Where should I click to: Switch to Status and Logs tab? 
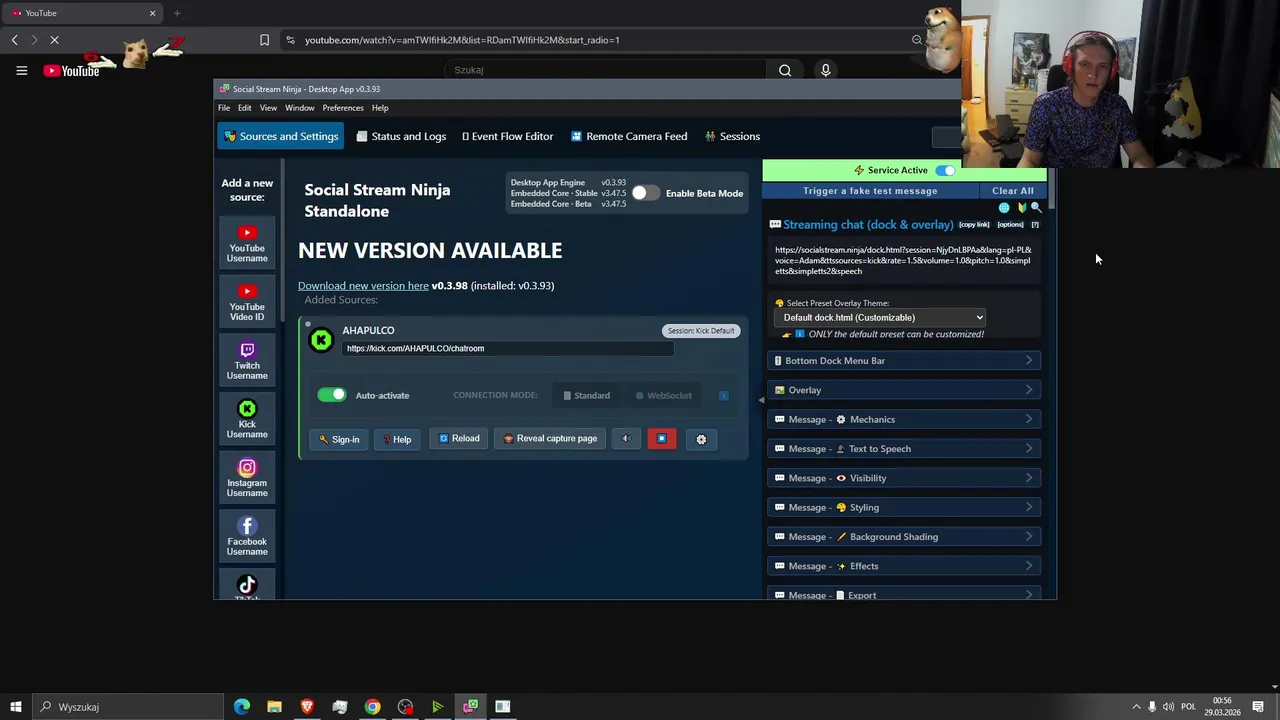[x=401, y=136]
